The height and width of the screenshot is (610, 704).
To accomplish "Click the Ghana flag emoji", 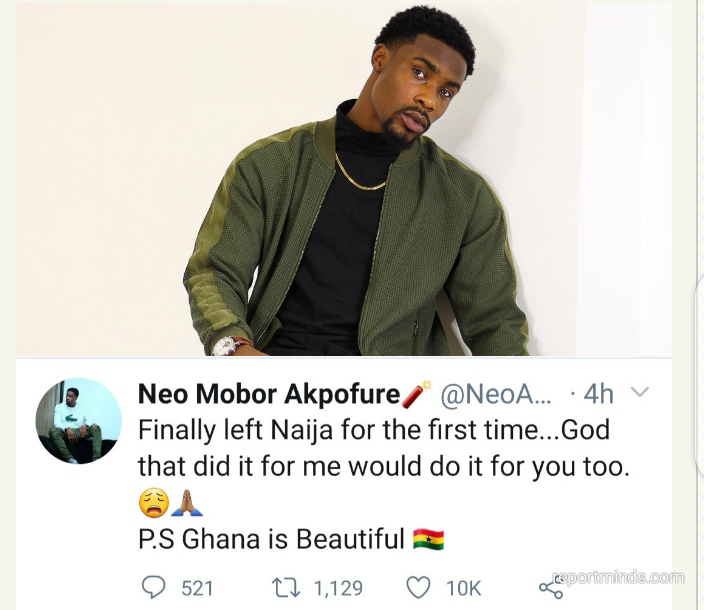I will pos(428,539).
